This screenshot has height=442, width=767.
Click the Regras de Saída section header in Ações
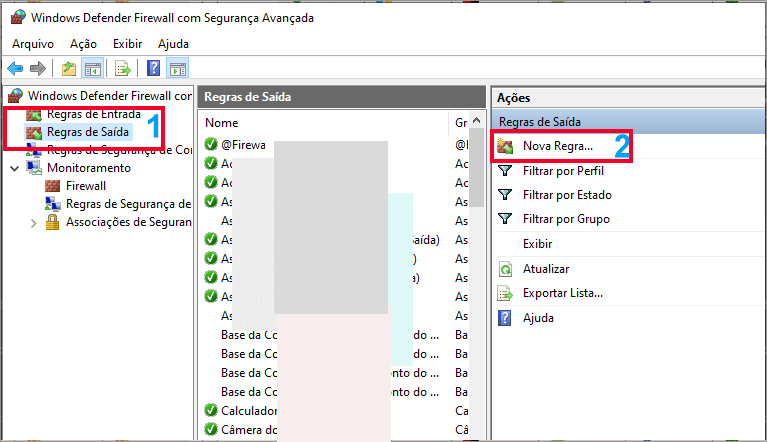(628, 121)
